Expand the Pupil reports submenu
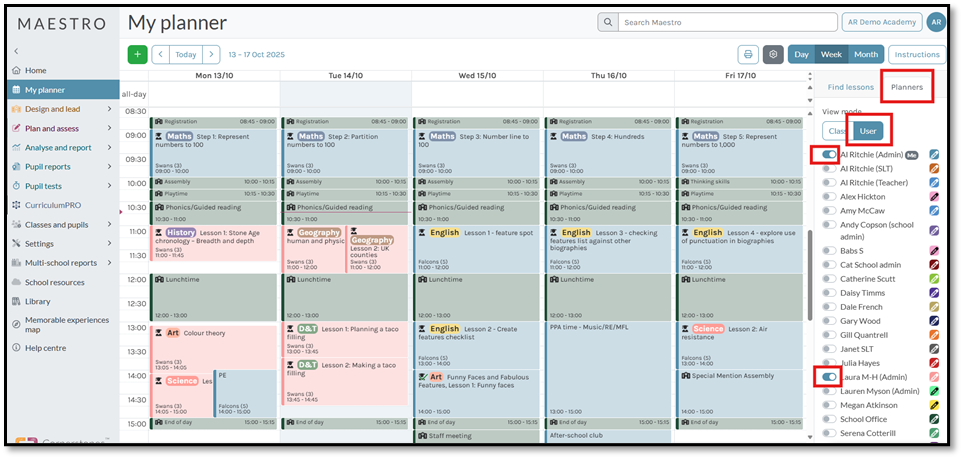This screenshot has height=459, width=963. [110, 167]
